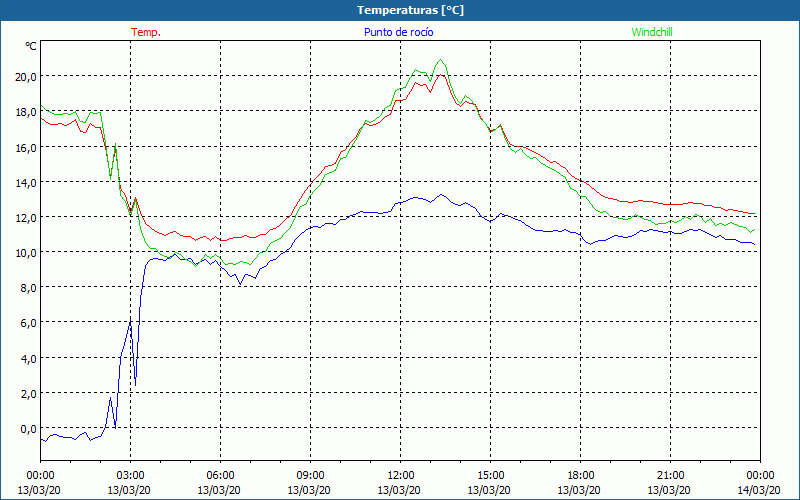This screenshot has height=500, width=800.
Task: Click the 12,0 y-axis value
Action: [x=26, y=217]
